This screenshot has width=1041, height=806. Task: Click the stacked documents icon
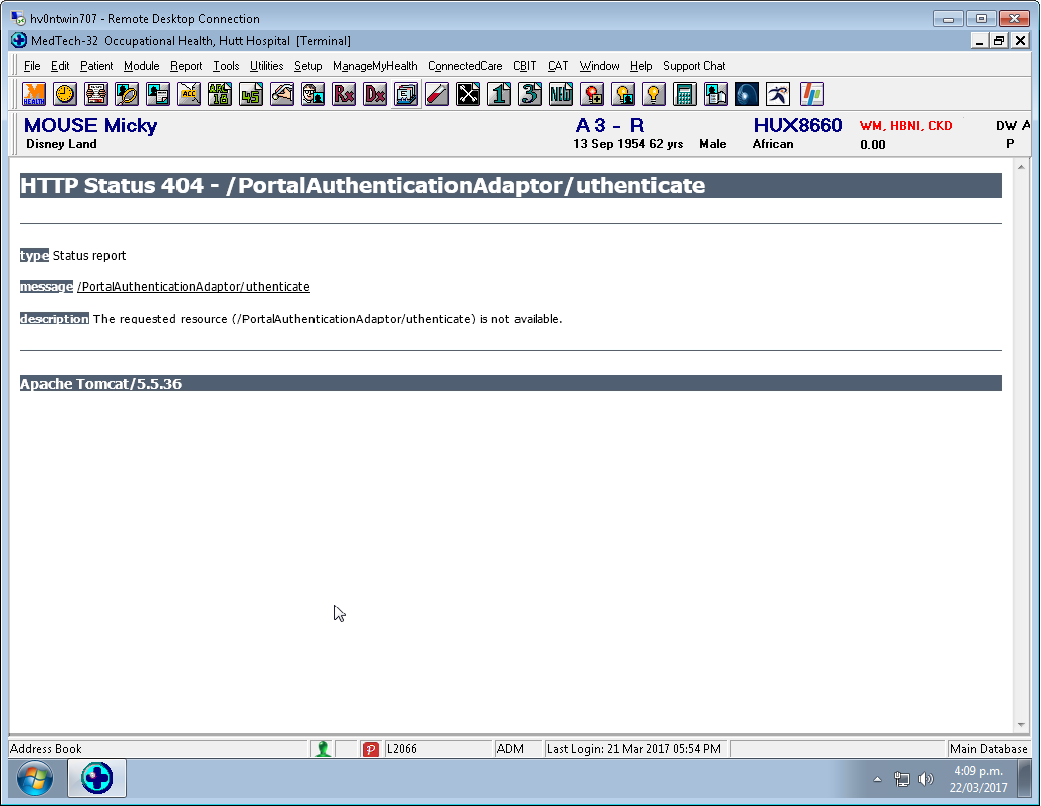(x=406, y=94)
